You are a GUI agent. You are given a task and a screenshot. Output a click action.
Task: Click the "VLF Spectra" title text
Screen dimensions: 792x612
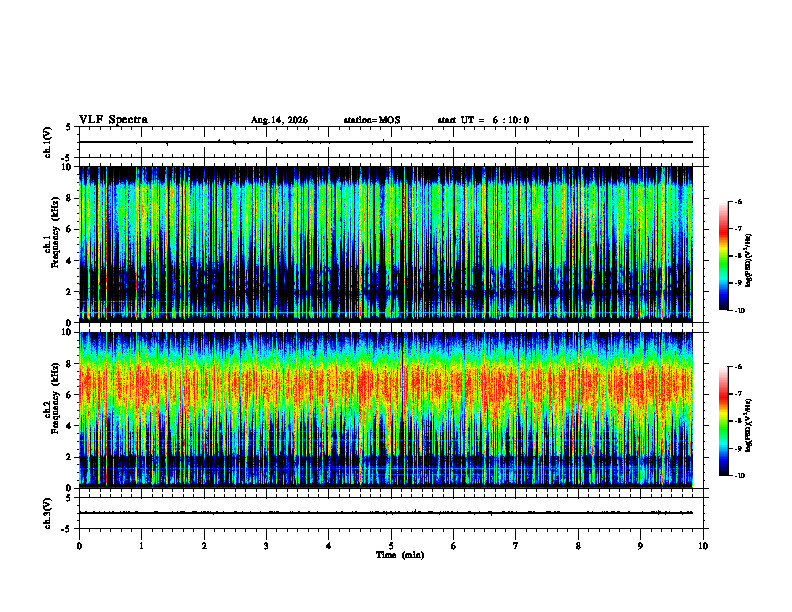(113, 120)
